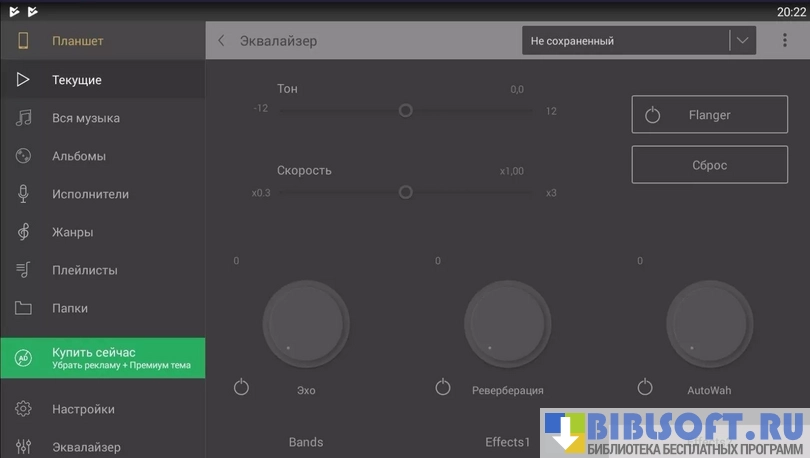Open the 'Не сохраненный' preset combo box

[x=626, y=41]
